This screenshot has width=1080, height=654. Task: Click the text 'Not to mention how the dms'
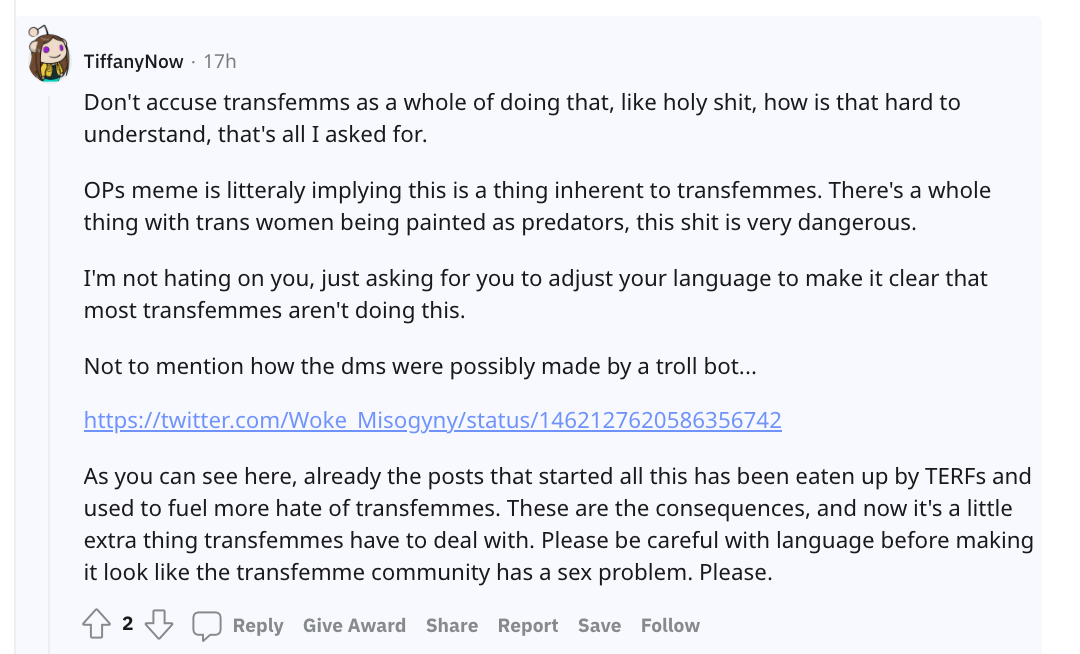pos(420,366)
